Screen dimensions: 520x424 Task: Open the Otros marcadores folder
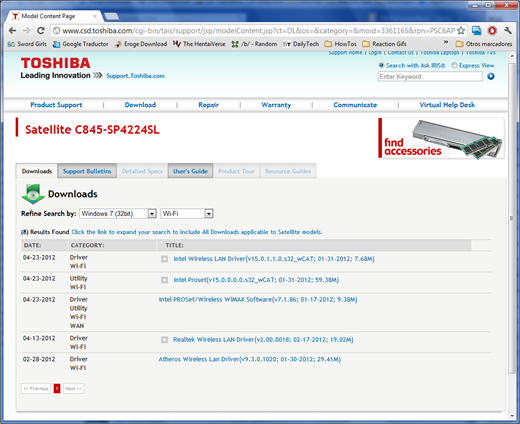click(x=484, y=44)
